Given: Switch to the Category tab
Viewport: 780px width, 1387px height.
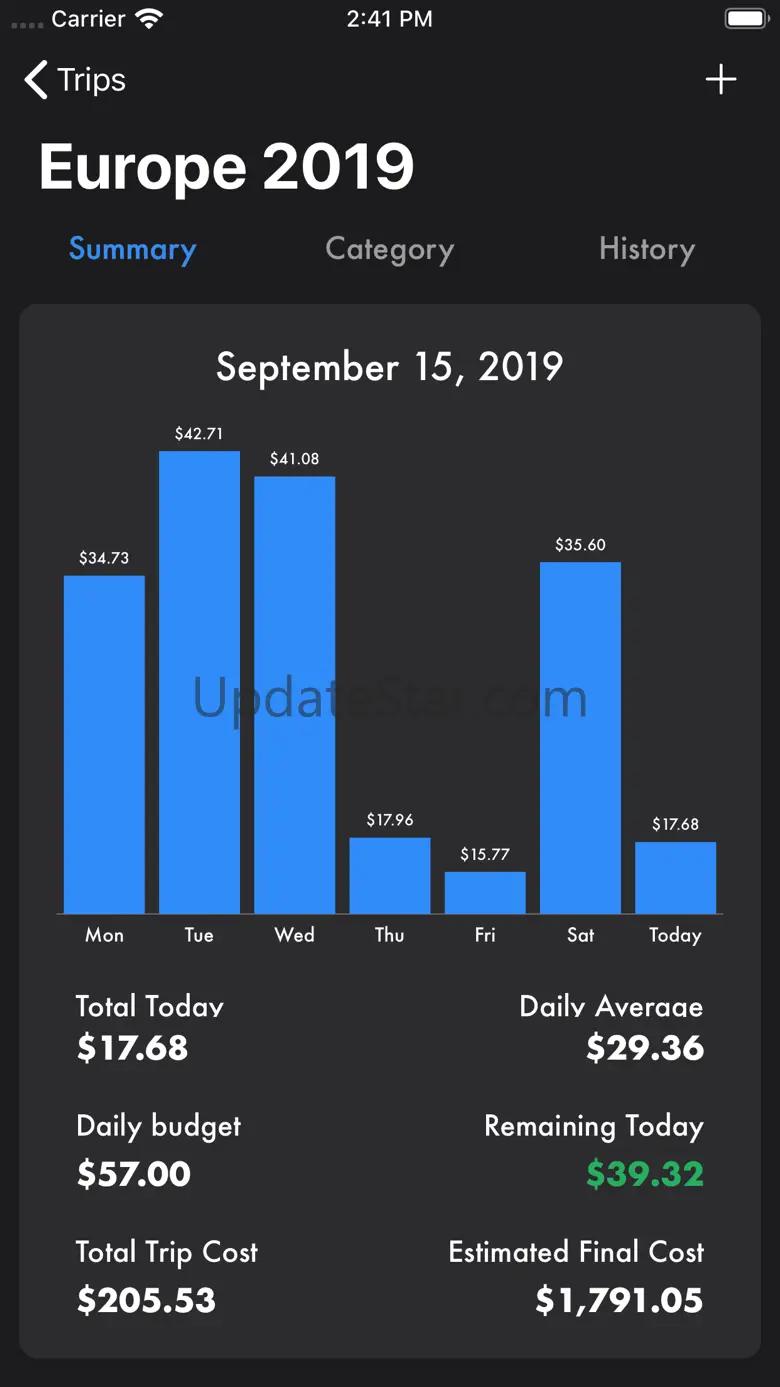Looking at the screenshot, I should (389, 249).
